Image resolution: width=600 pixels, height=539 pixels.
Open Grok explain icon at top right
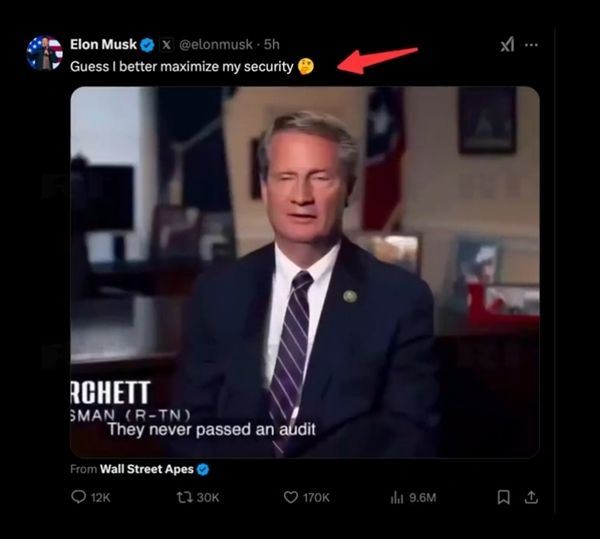(x=507, y=45)
